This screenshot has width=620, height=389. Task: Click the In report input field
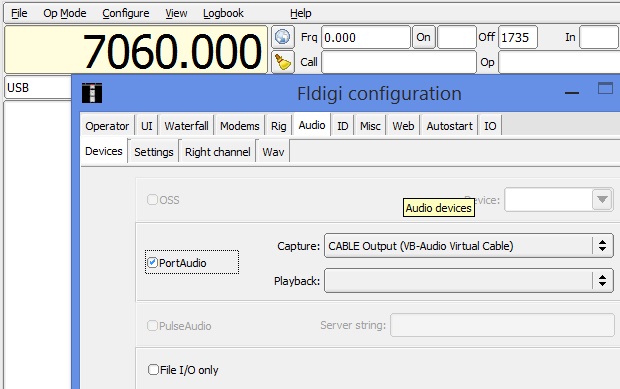click(x=599, y=37)
